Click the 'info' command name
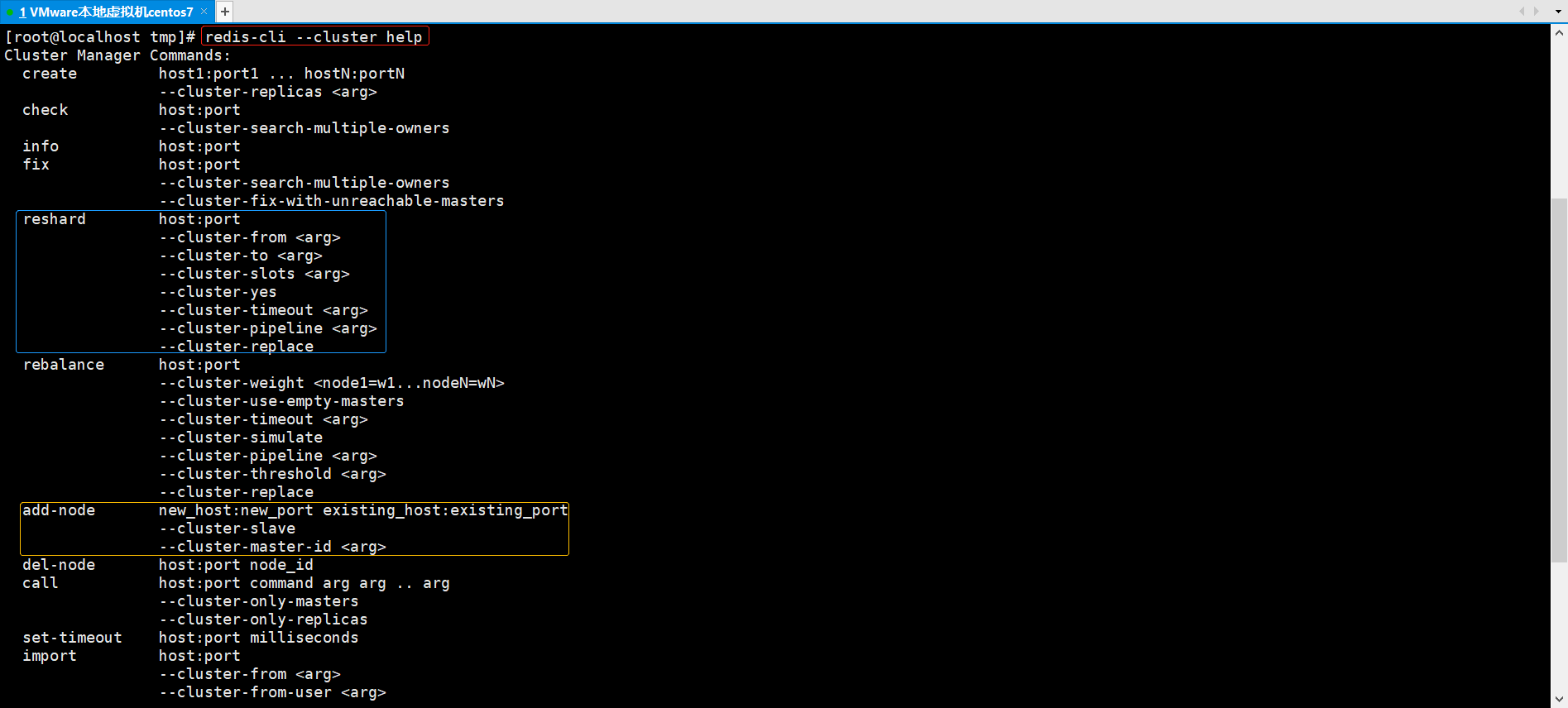This screenshot has height=708, width=1568. tap(41, 146)
